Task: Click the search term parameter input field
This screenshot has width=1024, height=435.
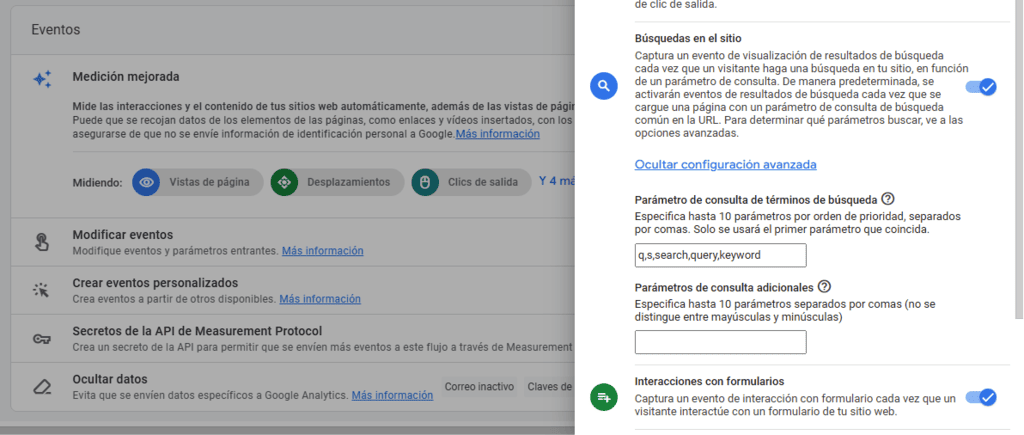Action: [720, 256]
